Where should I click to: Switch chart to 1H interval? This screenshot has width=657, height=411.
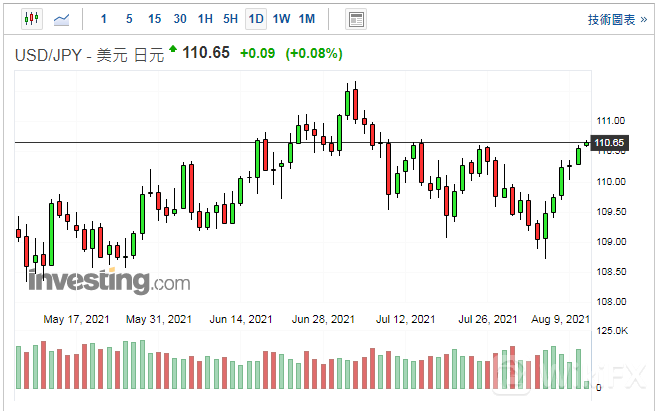(205, 19)
